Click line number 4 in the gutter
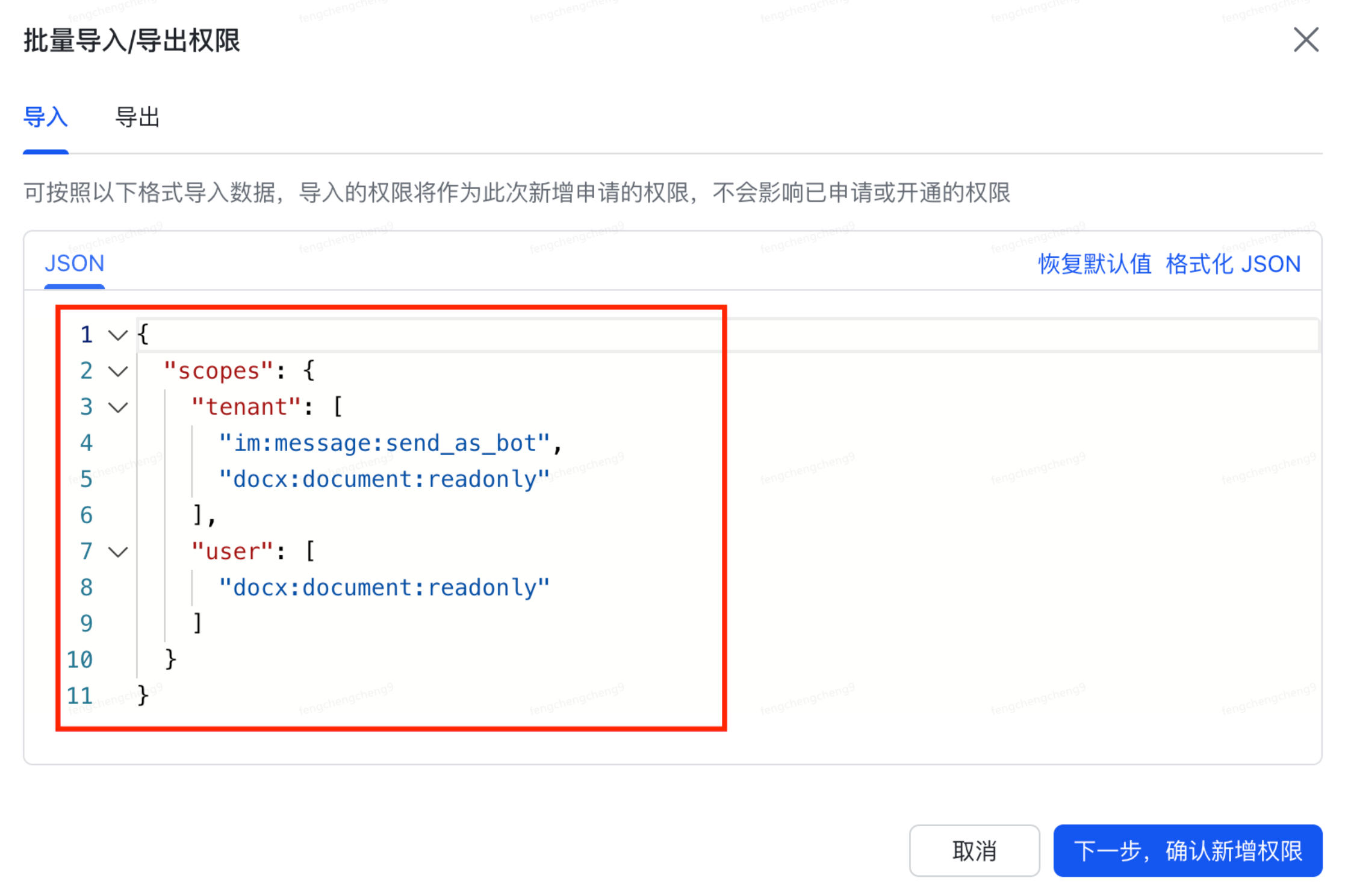 click(86, 443)
